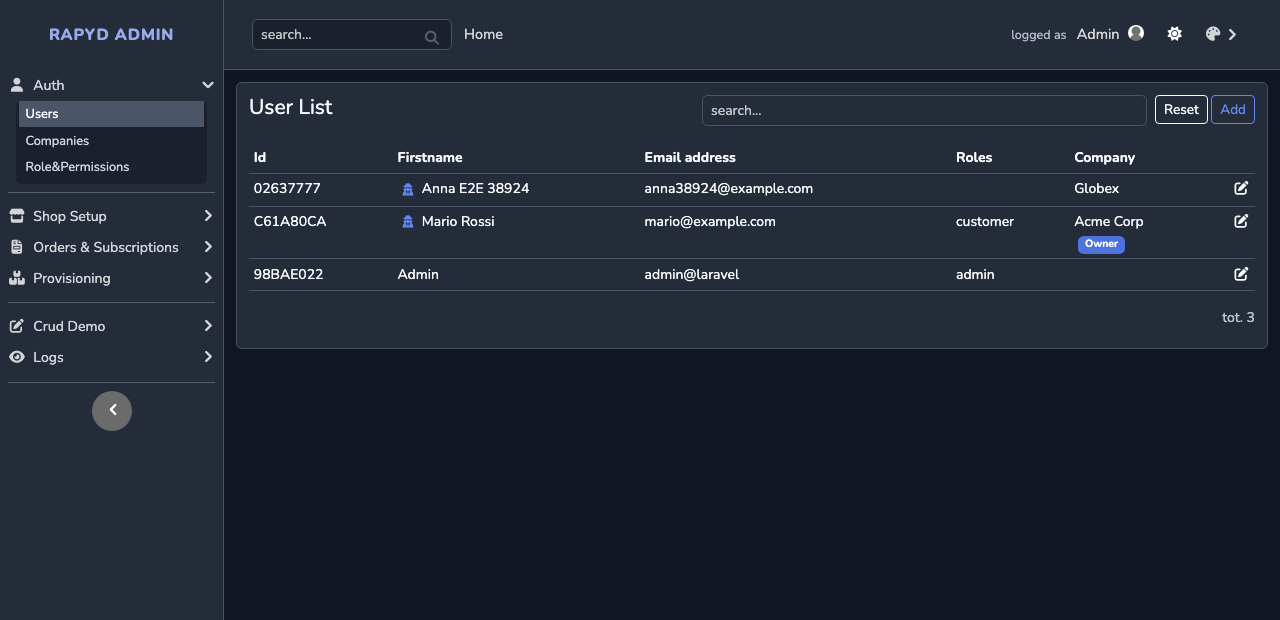
Task: Click the admin role cell
Action: pyautogui.click(x=975, y=274)
